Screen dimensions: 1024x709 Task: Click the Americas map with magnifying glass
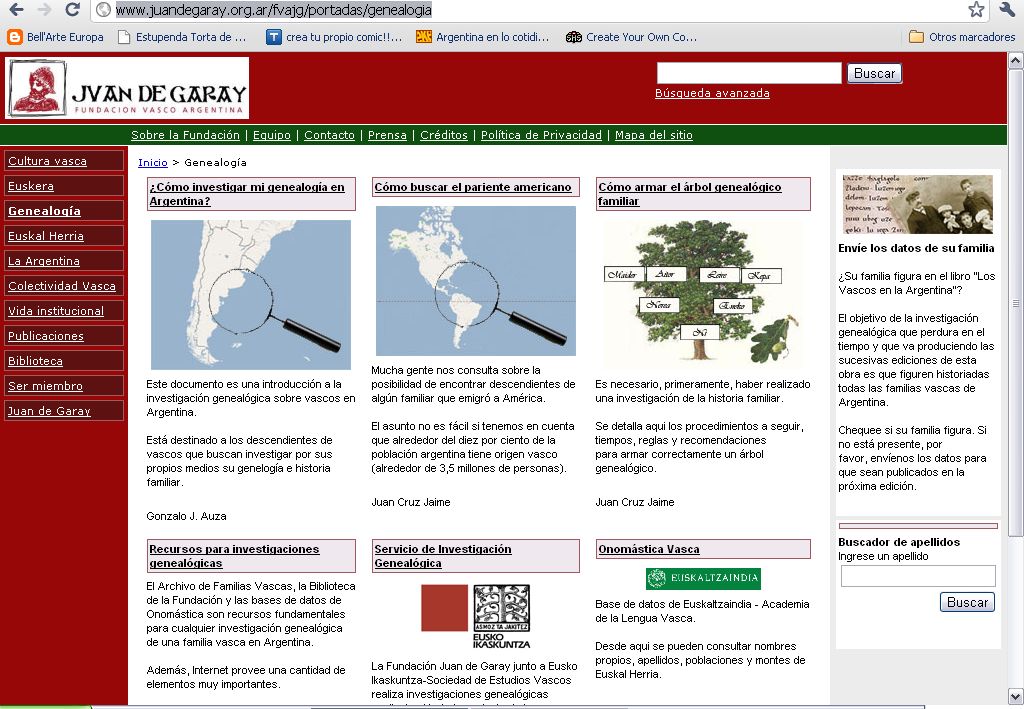click(x=475, y=281)
